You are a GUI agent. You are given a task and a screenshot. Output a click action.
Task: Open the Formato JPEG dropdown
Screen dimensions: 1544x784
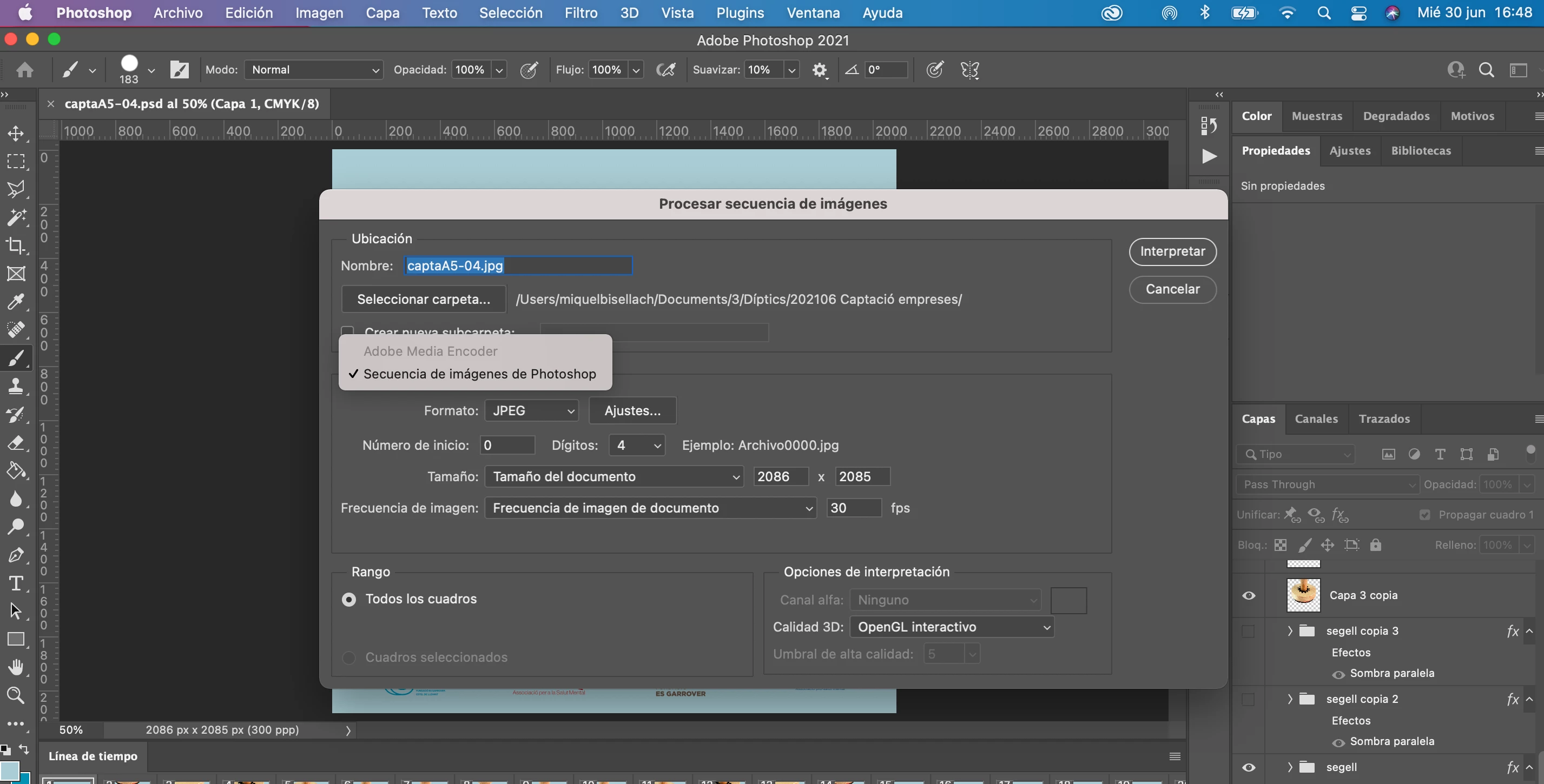532,411
